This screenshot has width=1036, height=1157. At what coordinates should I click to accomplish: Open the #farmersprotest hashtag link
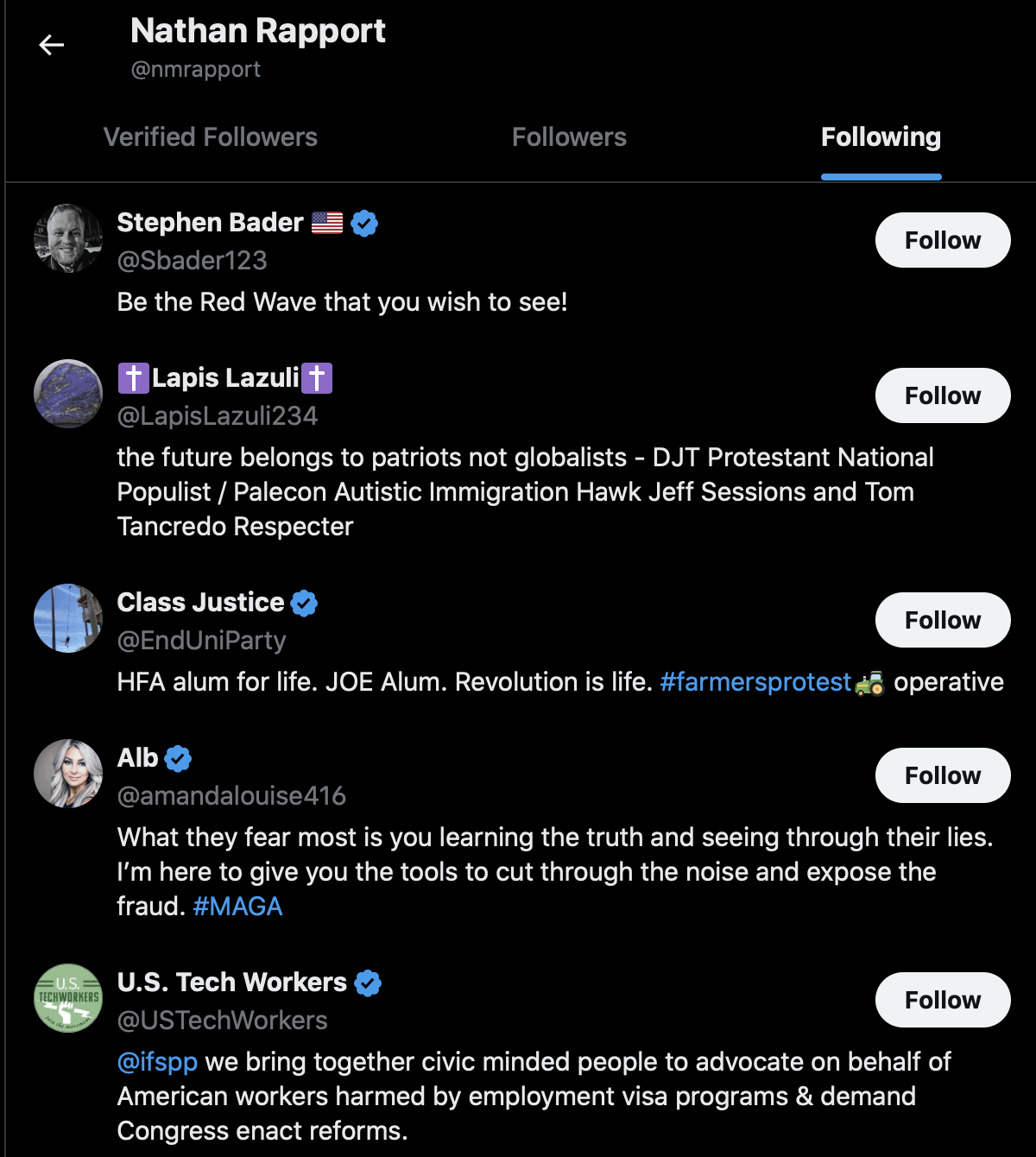[x=755, y=682]
